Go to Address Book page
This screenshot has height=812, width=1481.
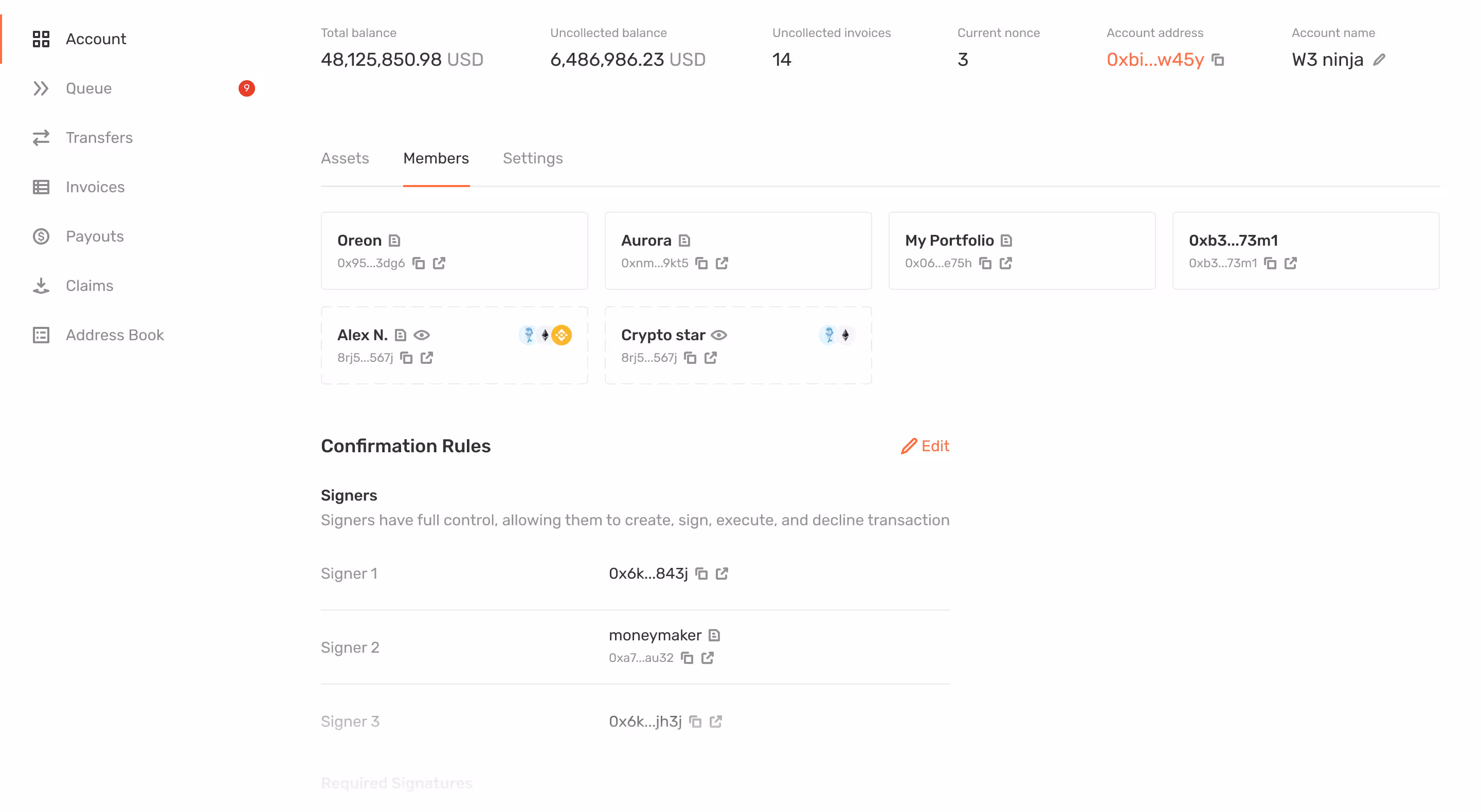114,335
